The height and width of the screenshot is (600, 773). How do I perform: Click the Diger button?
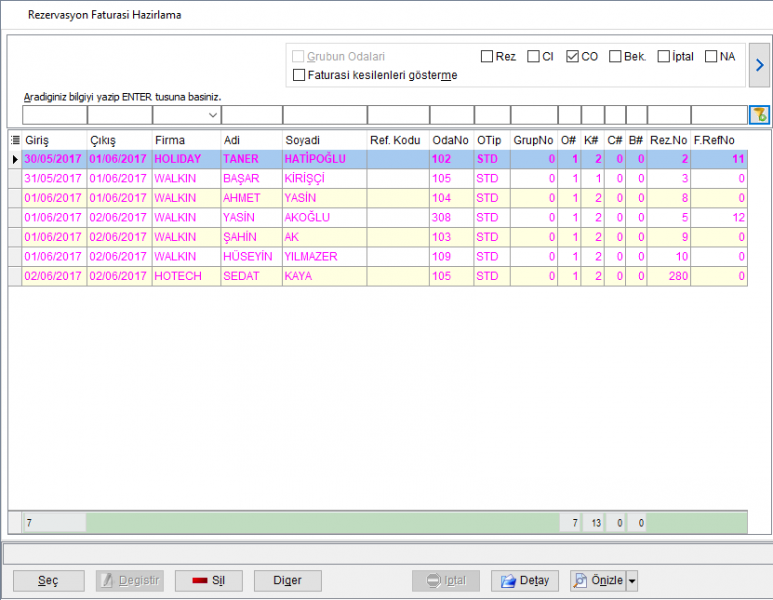point(287,581)
